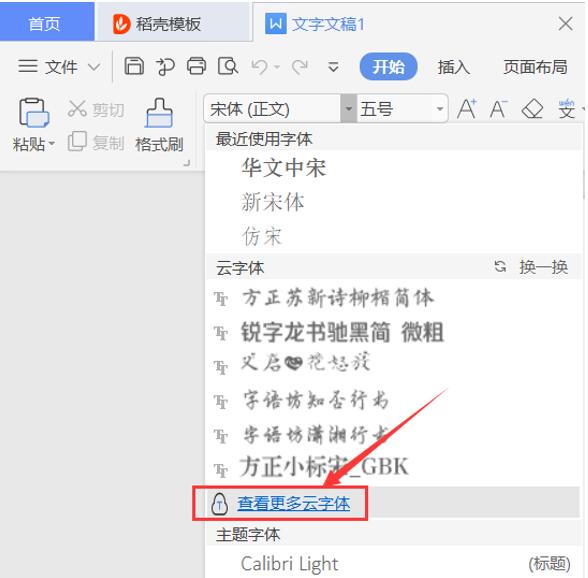
Task: Increase font size with A+ icon
Action: 467,109
